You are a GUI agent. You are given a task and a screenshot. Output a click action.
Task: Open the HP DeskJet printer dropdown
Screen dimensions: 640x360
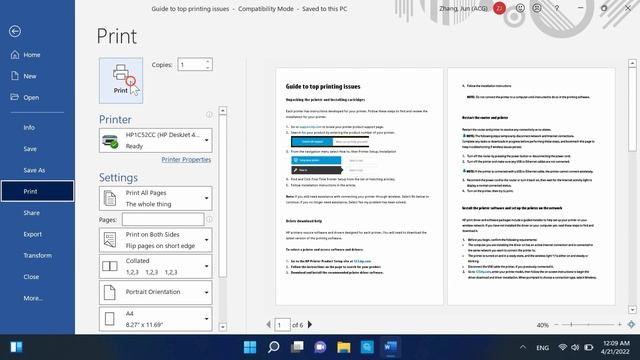tap(156, 140)
